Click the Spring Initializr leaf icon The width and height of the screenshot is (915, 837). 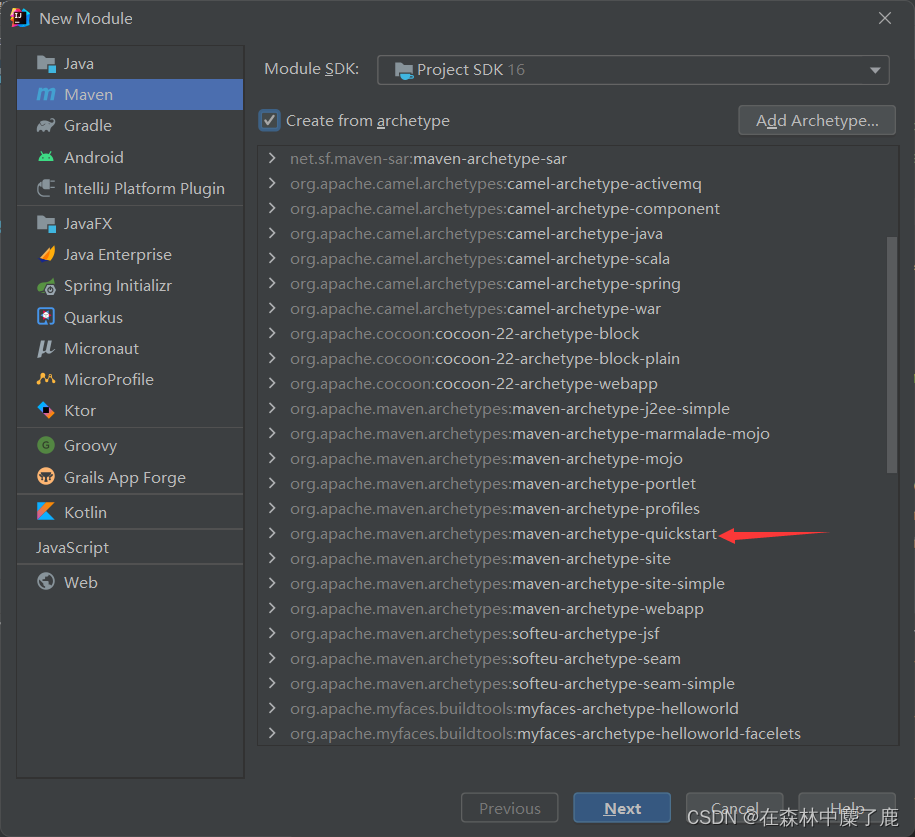coord(46,286)
